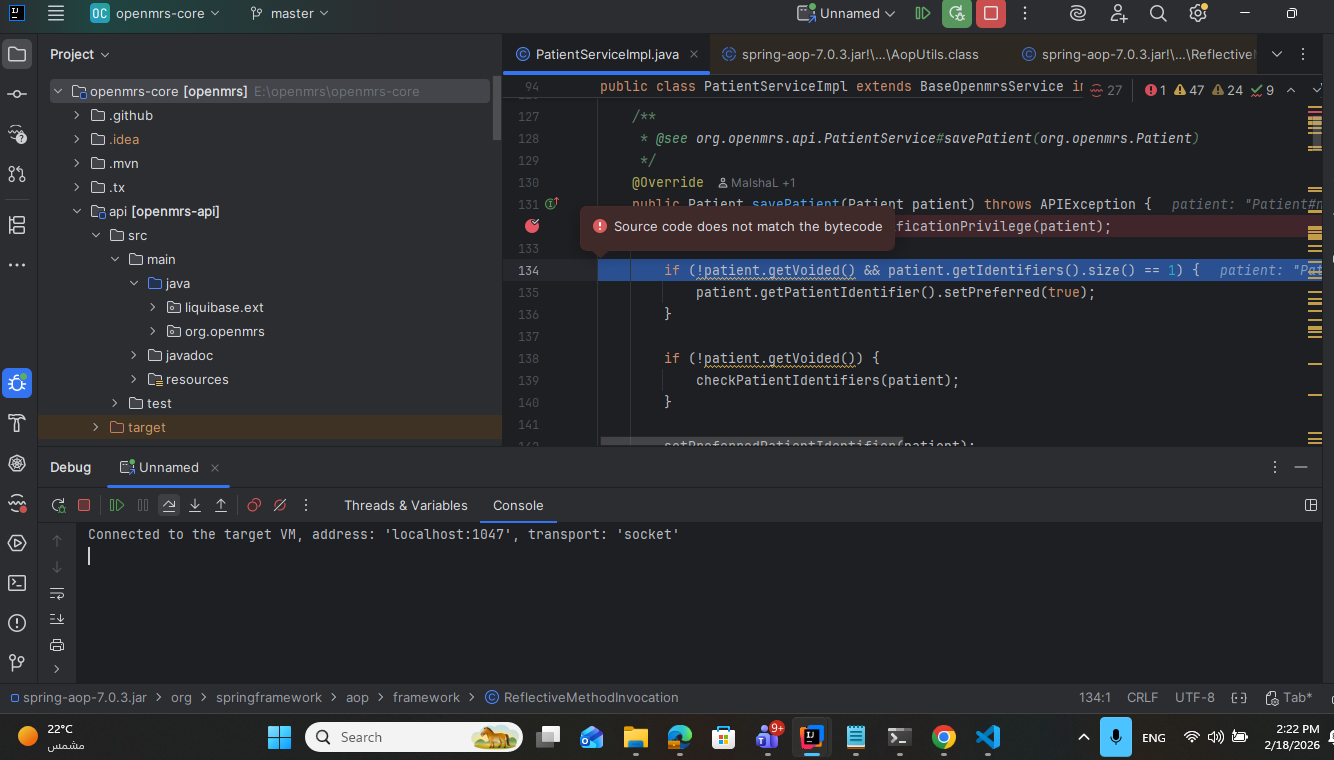Toggle Soft-Wrap in the console gutter
The image size is (1334, 760).
tap(57, 593)
